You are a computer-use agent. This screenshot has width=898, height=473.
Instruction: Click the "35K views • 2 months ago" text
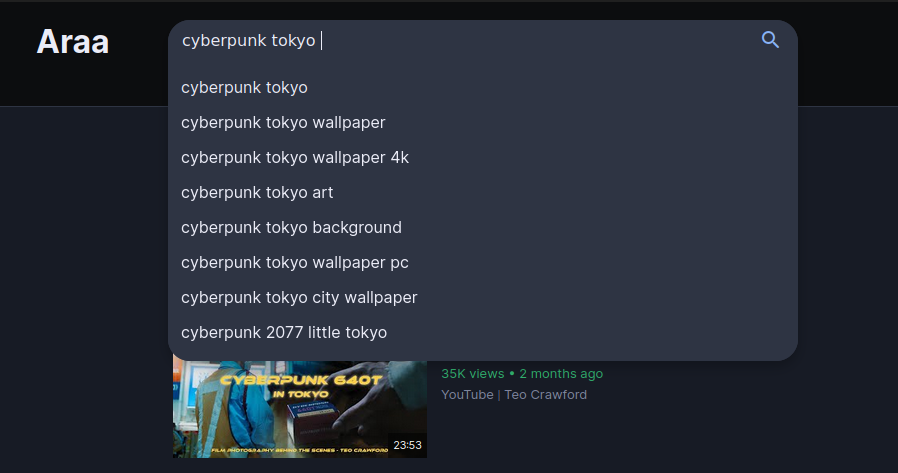(522, 374)
